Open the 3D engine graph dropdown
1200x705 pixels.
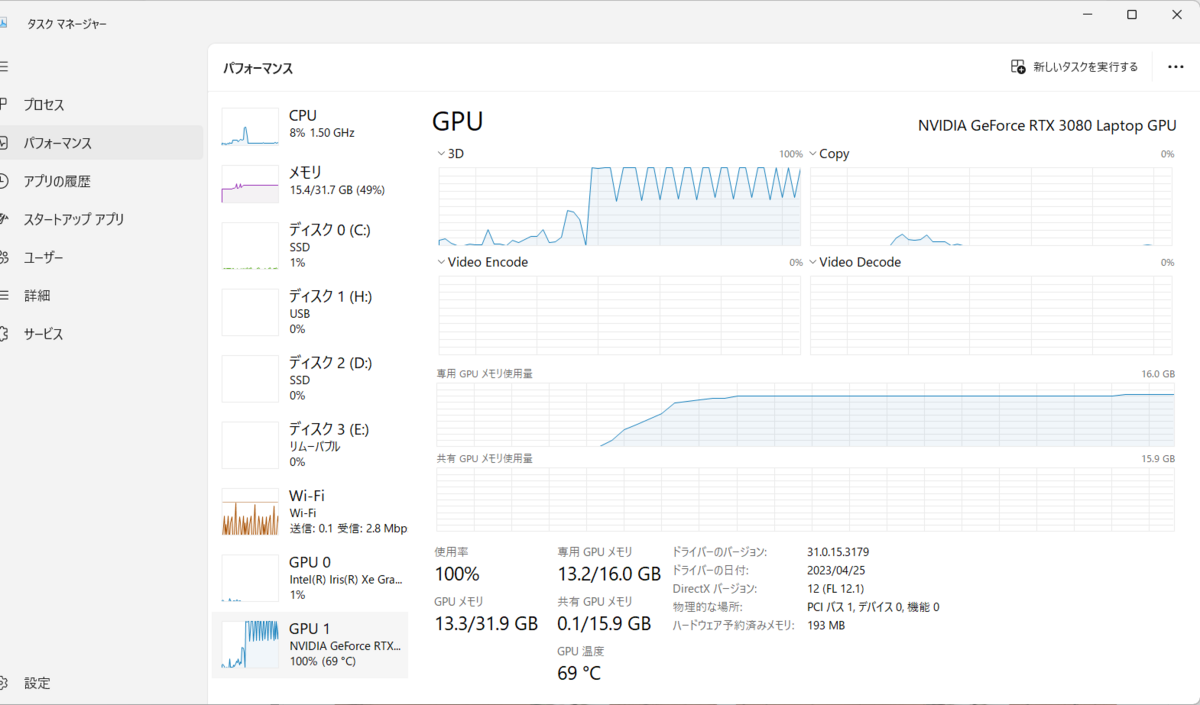pyautogui.click(x=442, y=154)
